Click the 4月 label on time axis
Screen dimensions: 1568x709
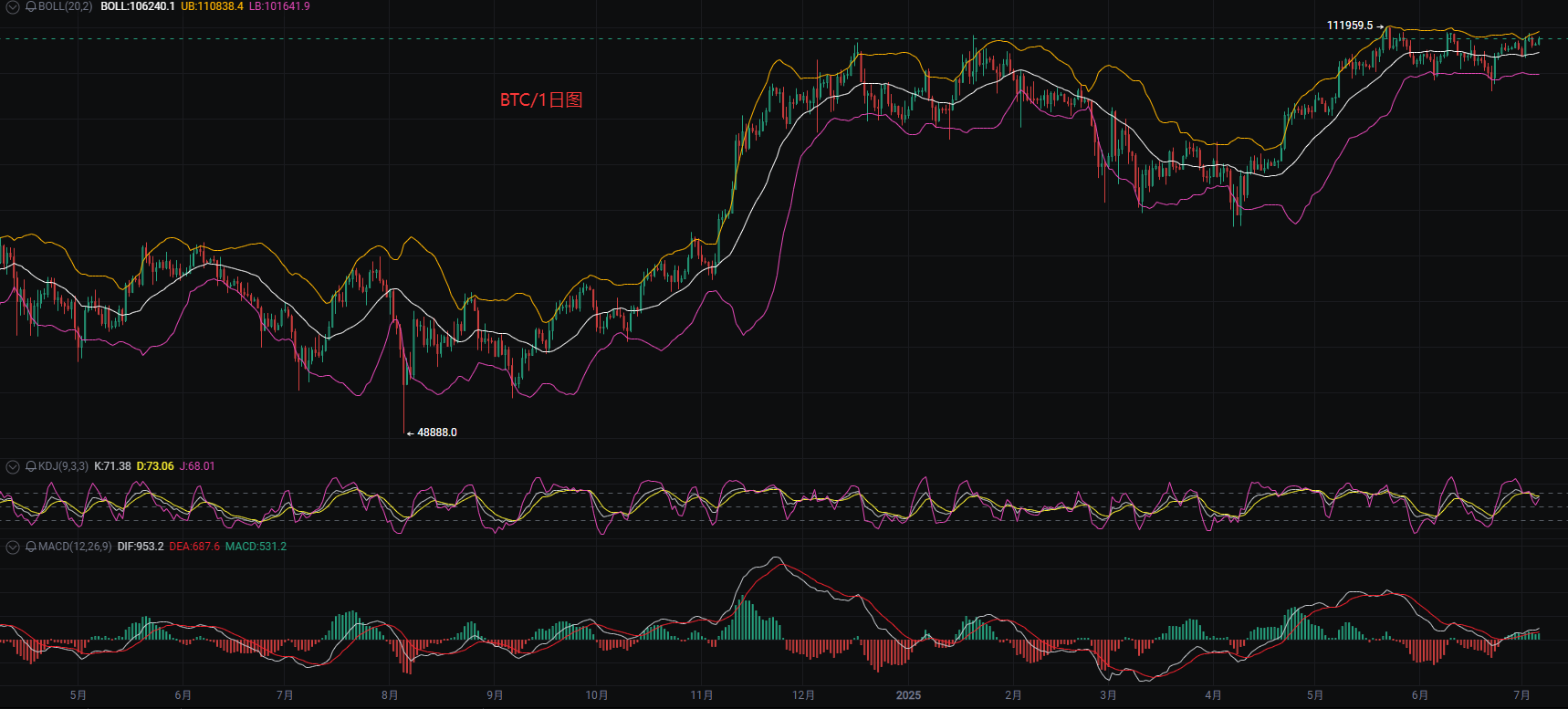(x=1213, y=695)
